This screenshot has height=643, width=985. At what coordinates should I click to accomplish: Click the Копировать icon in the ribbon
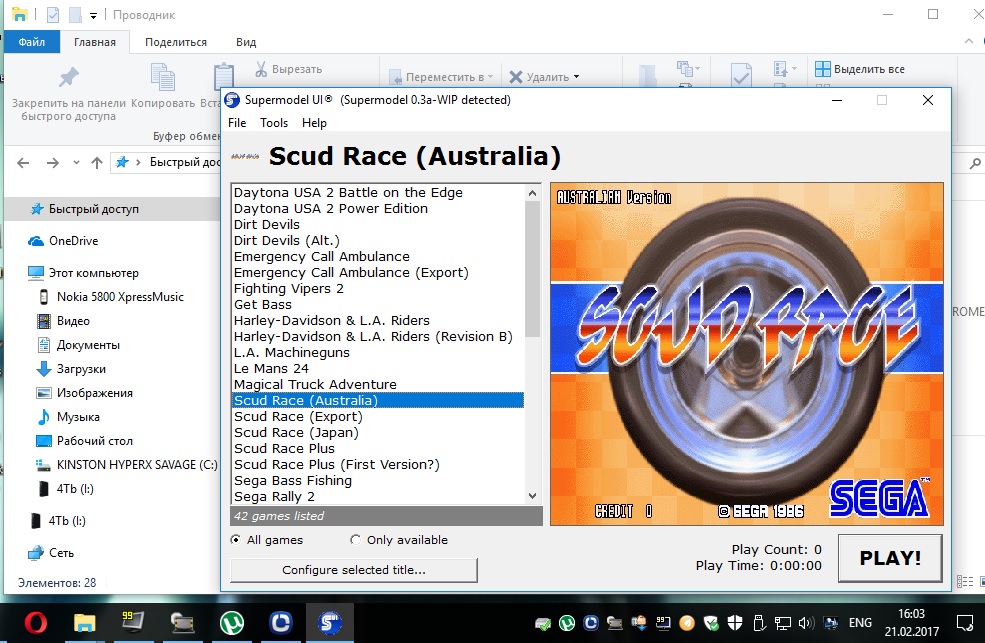[x=162, y=77]
